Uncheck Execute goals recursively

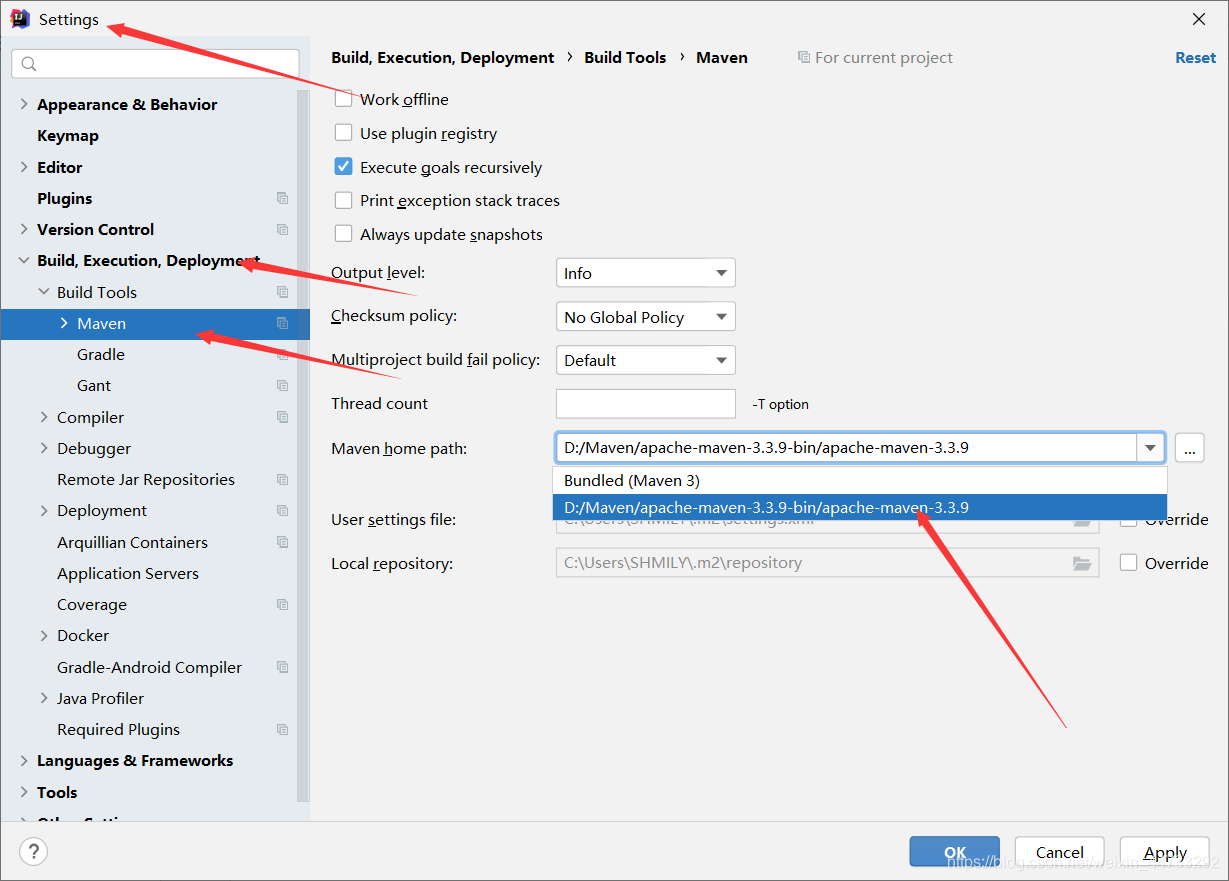tap(343, 167)
